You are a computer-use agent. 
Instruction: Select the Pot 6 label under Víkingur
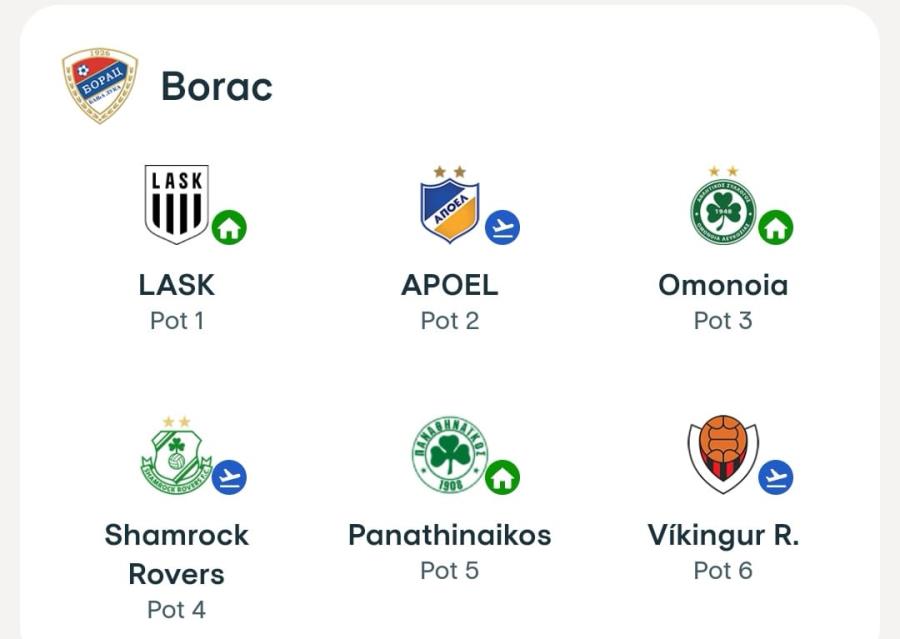[723, 571]
